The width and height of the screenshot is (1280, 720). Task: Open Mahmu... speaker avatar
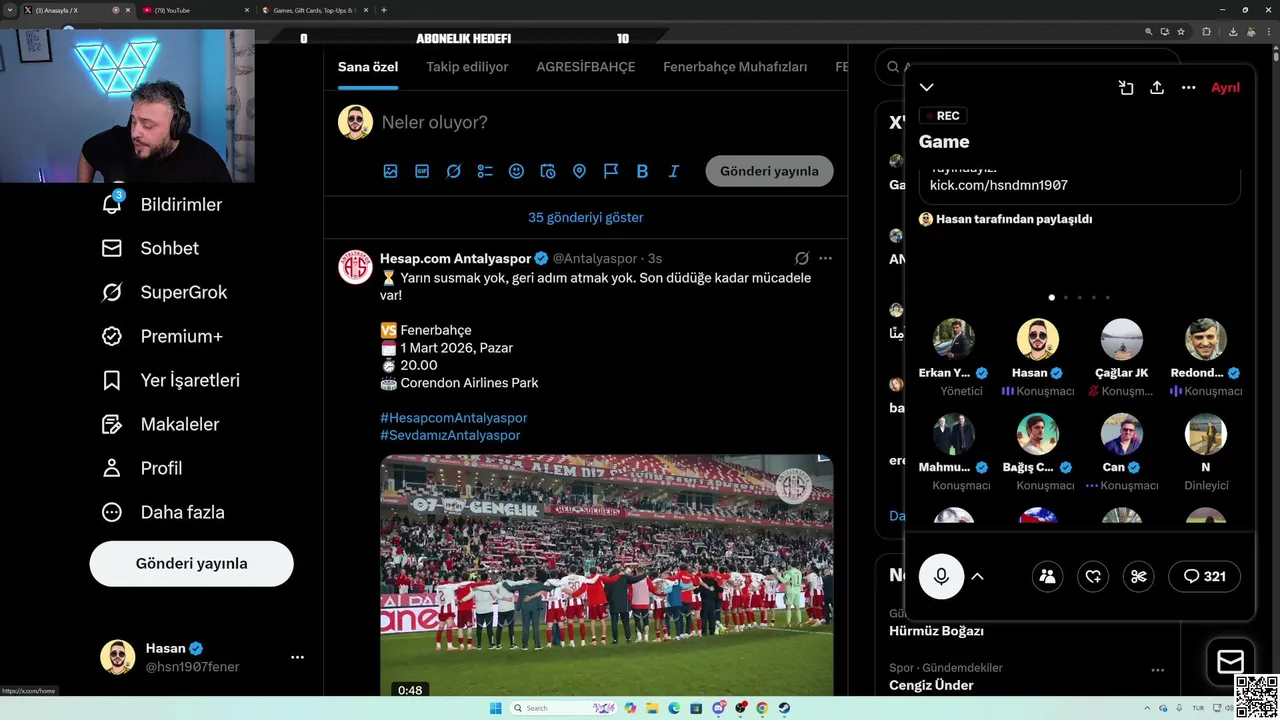tap(954, 434)
